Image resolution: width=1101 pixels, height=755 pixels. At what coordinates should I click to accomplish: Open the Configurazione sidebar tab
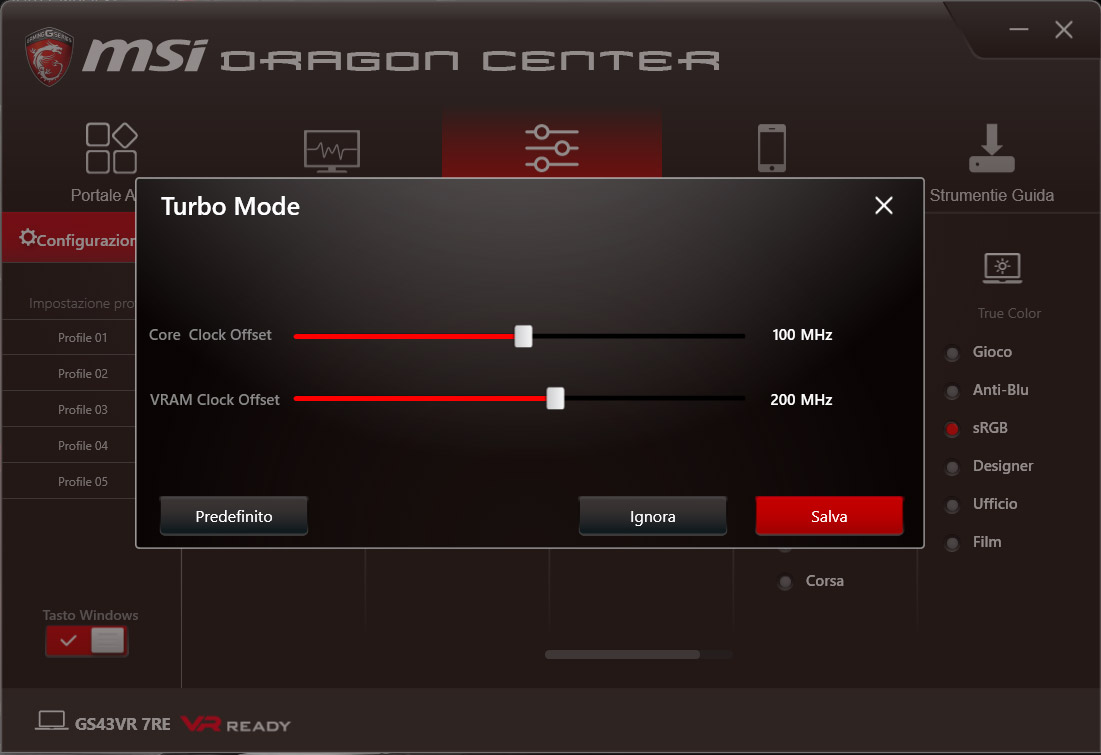[69, 238]
